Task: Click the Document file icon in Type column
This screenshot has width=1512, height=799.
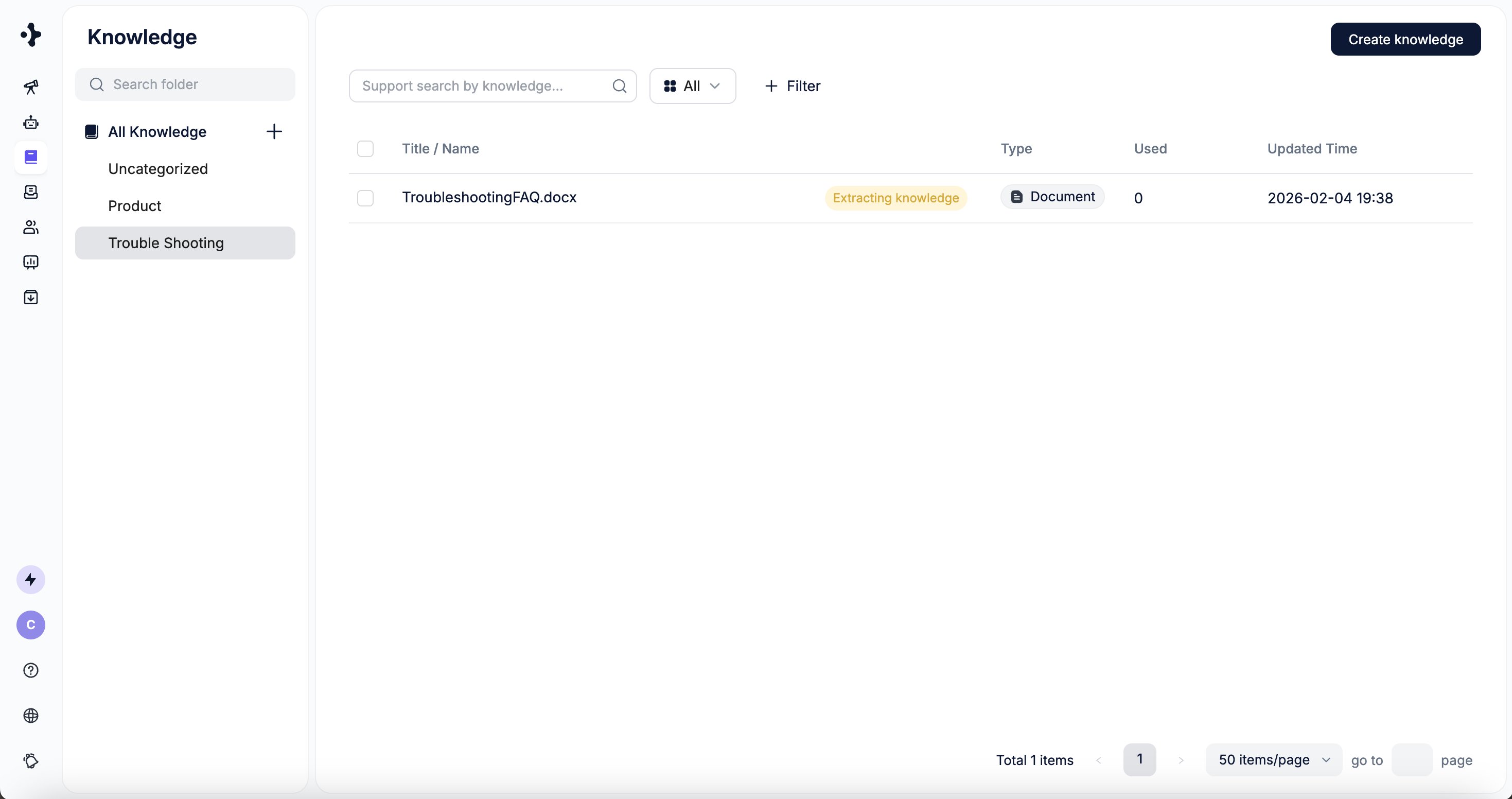Action: point(1016,197)
